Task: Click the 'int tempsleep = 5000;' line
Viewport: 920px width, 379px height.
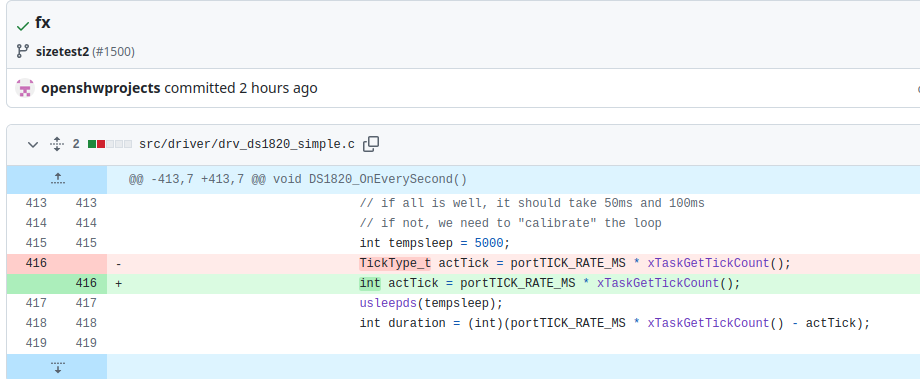Action: (x=435, y=243)
